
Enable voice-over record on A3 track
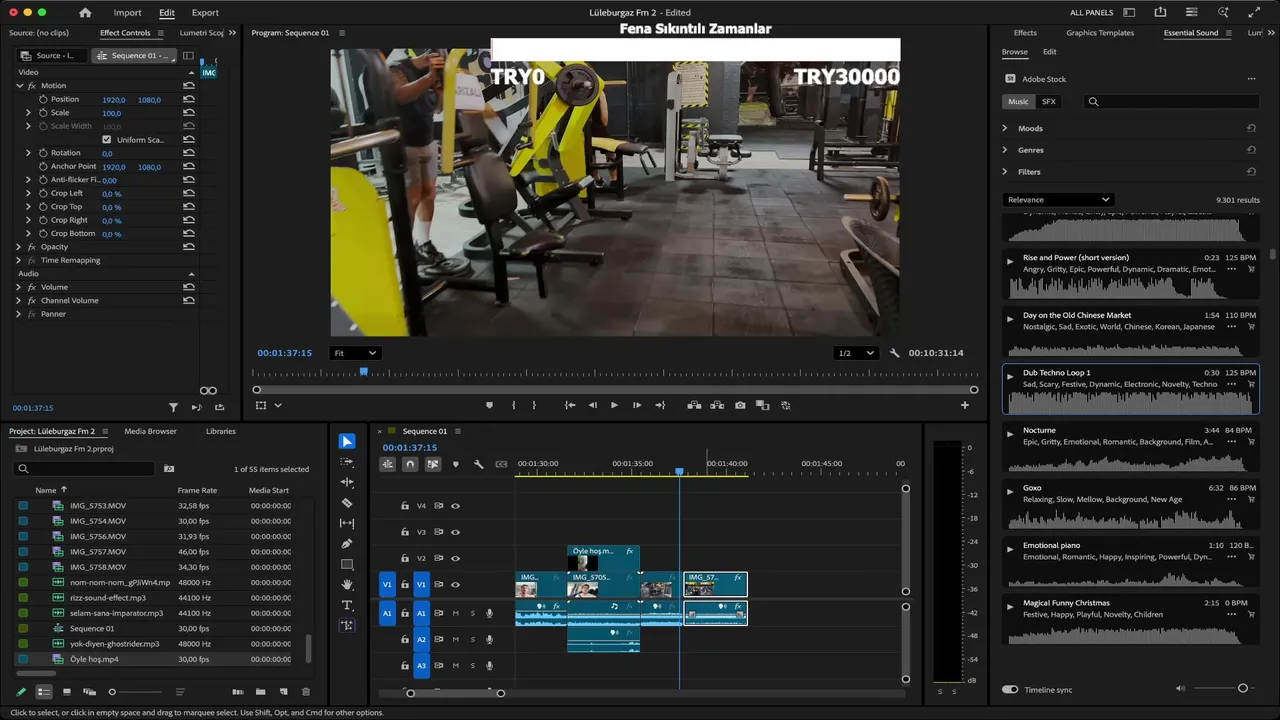[x=489, y=665]
